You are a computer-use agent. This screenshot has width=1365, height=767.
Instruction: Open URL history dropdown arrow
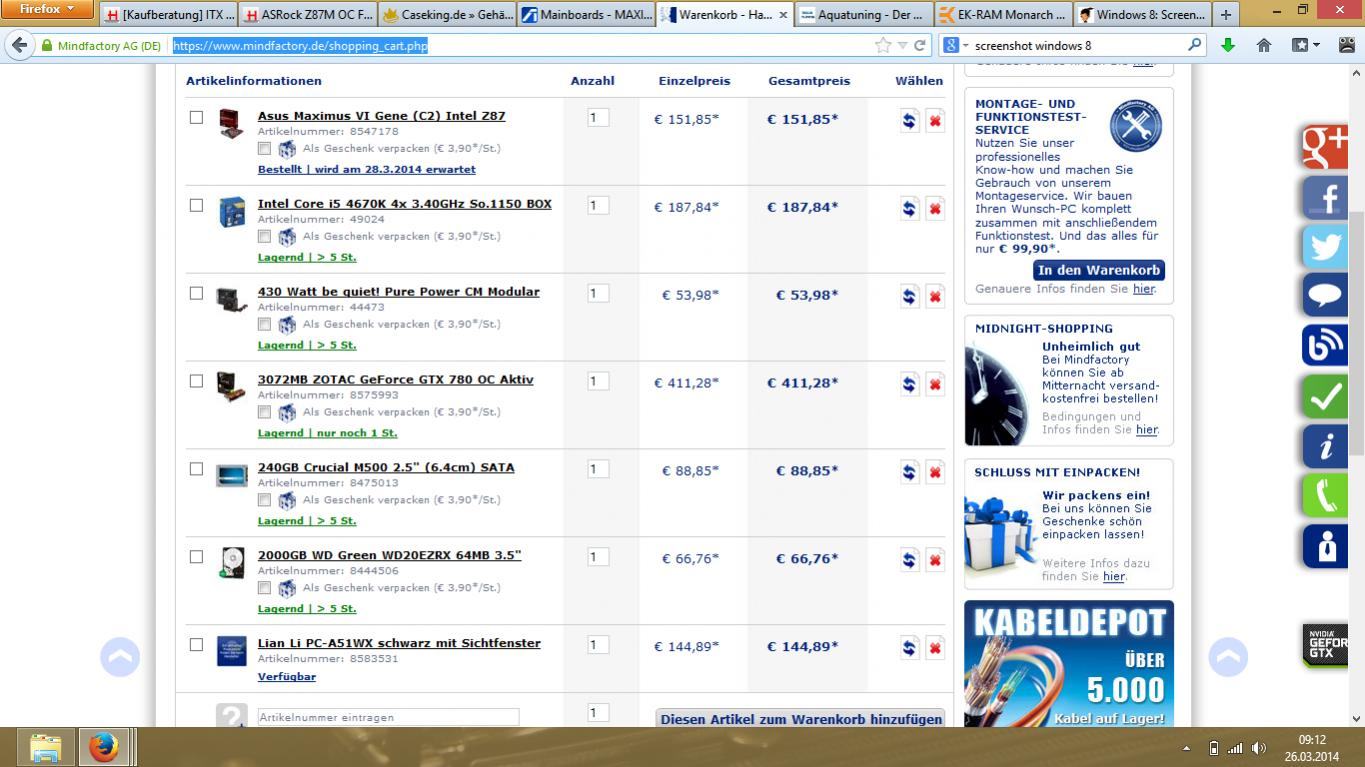coord(903,45)
